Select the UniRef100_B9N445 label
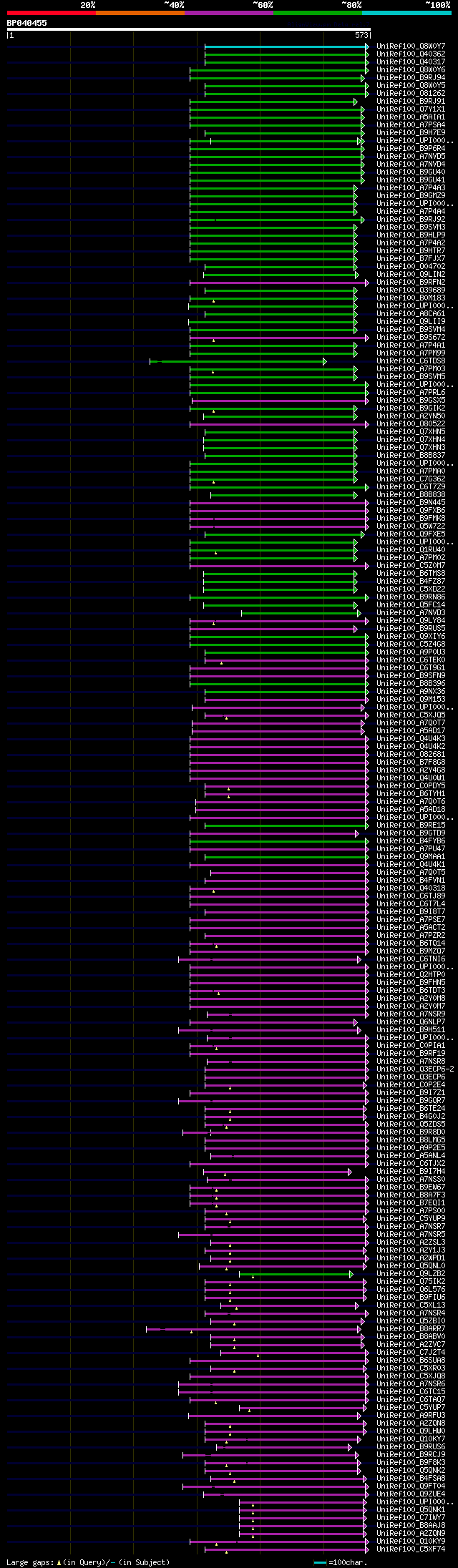The width and height of the screenshot is (458, 1568). [x=411, y=503]
